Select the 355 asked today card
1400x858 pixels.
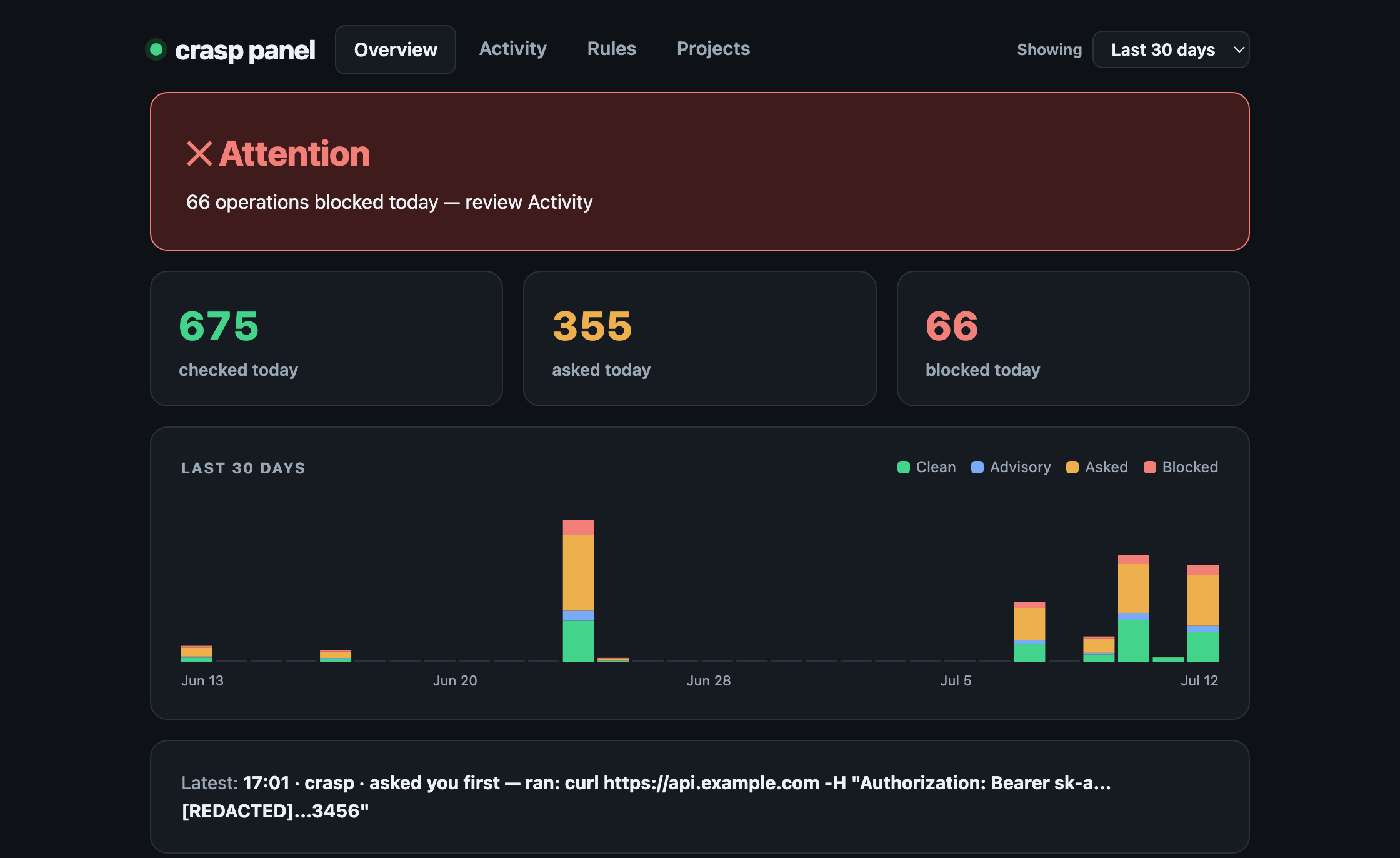click(x=699, y=338)
